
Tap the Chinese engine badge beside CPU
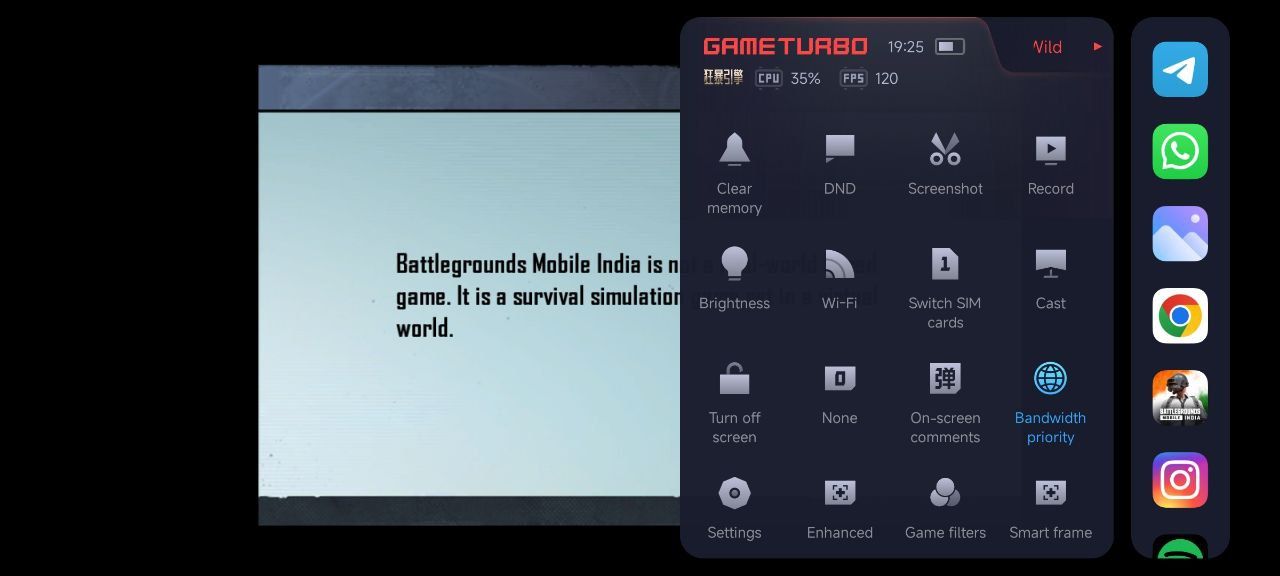coord(723,78)
